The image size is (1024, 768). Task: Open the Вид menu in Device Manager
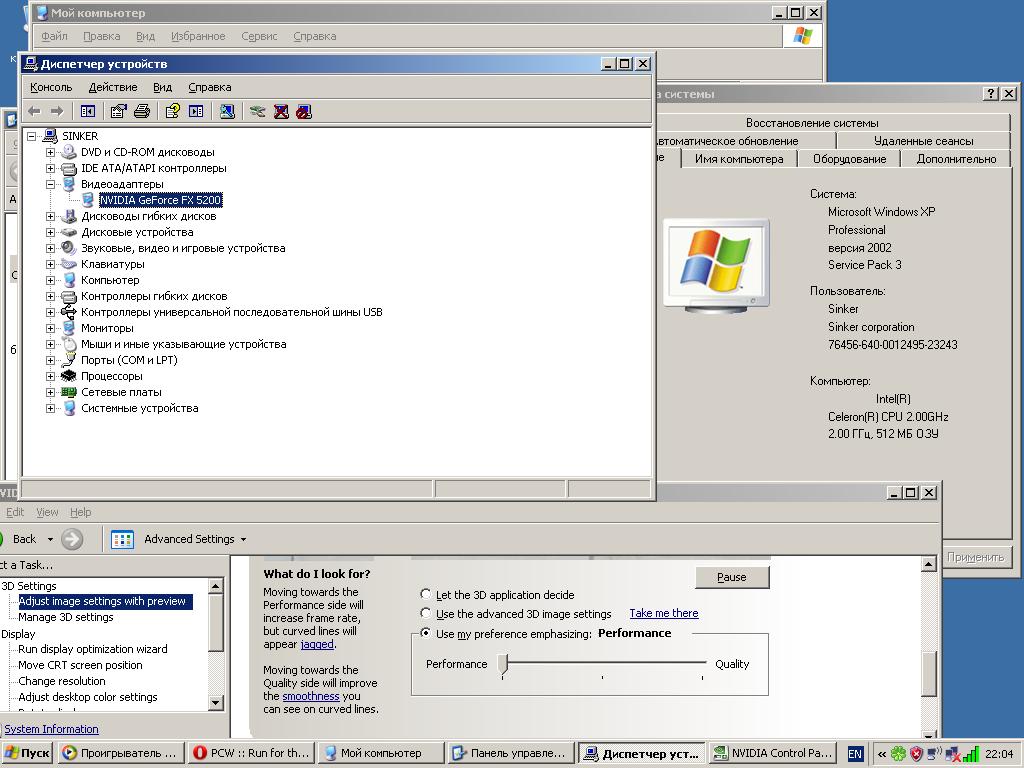coord(163,87)
